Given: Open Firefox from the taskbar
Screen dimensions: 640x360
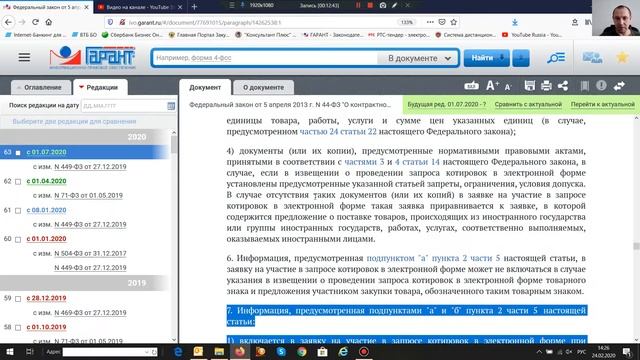Looking at the screenshot, I should tap(240, 351).
